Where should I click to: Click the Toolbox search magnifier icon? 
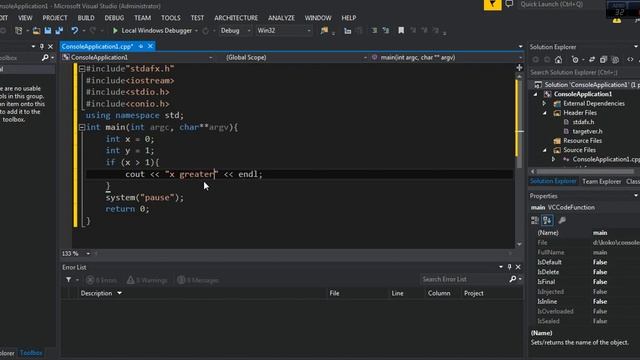pyautogui.click(x=45, y=58)
